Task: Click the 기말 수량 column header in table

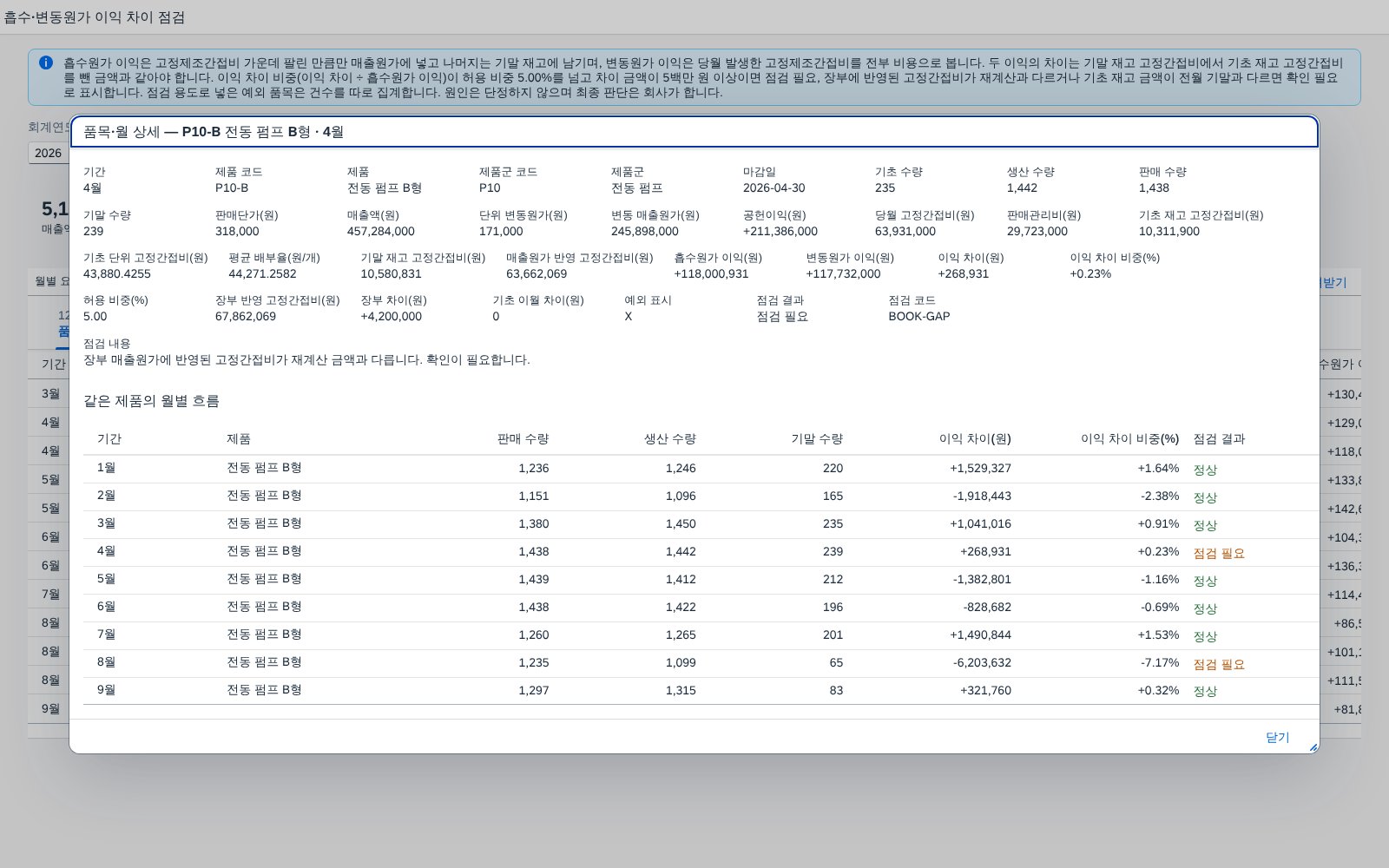Action: tap(817, 439)
